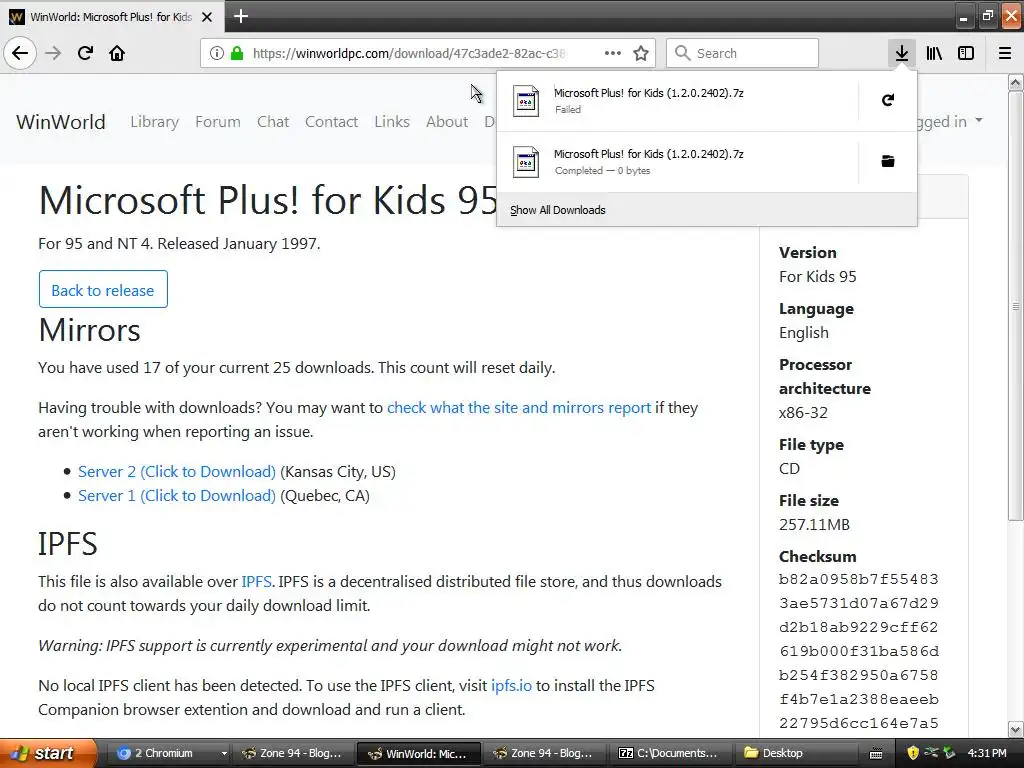This screenshot has width=1024, height=768.
Task: Bookmark this page with the star
Action: coord(641,53)
